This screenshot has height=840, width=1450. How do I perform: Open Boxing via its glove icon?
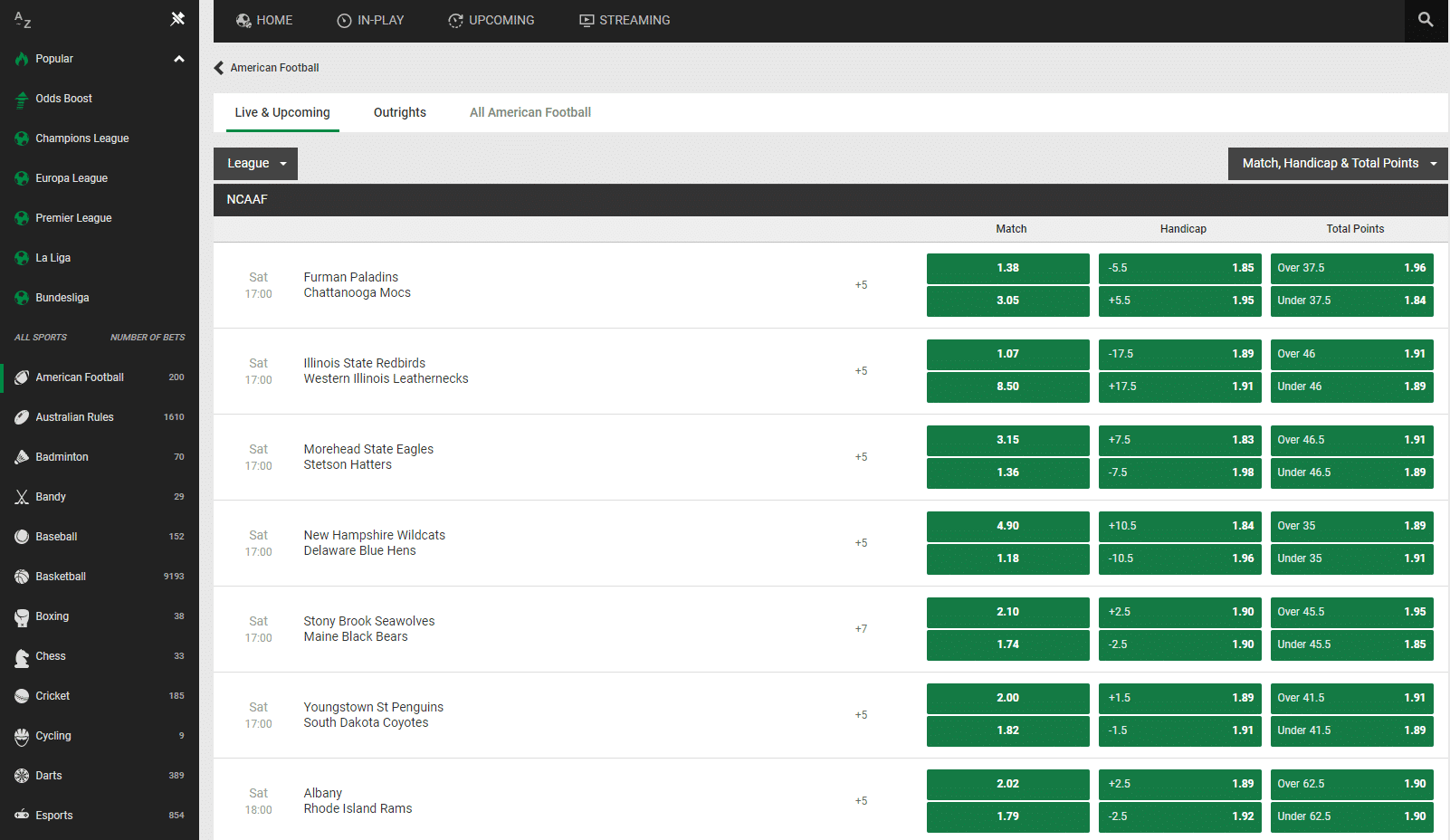[22, 617]
